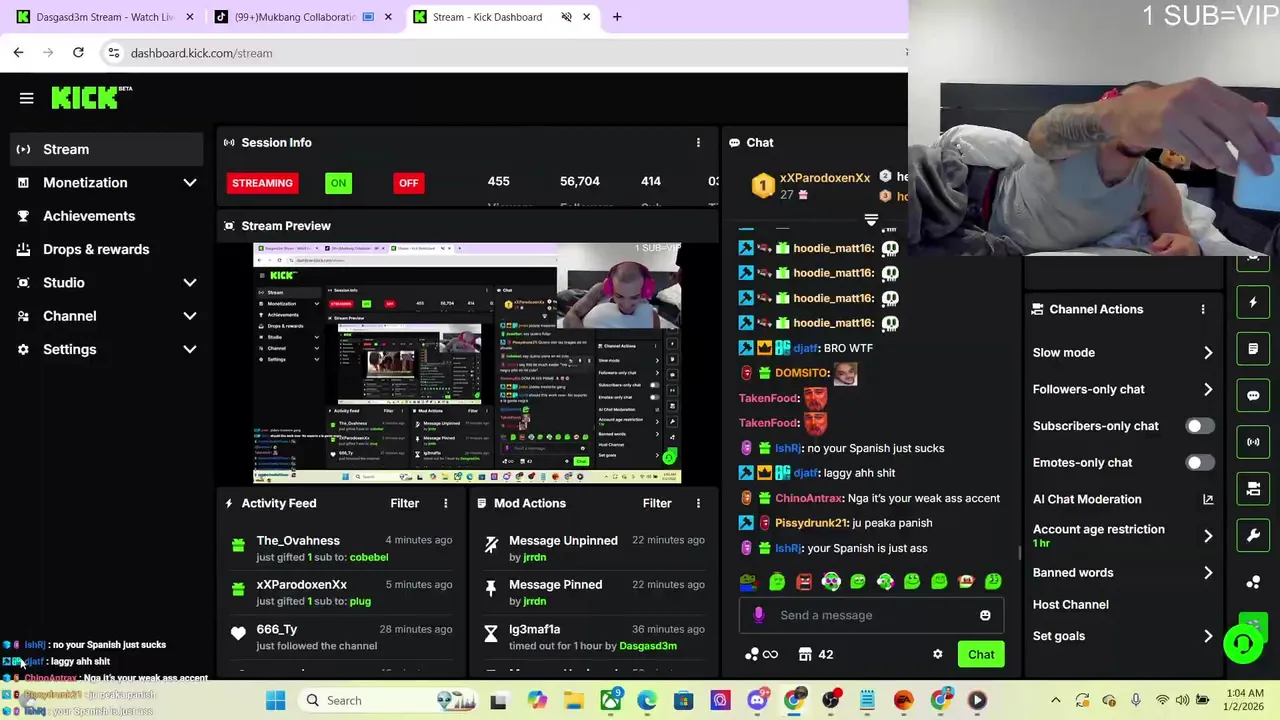The width and height of the screenshot is (1280, 720).
Task: Click the green ON toggle button
Action: point(338,183)
